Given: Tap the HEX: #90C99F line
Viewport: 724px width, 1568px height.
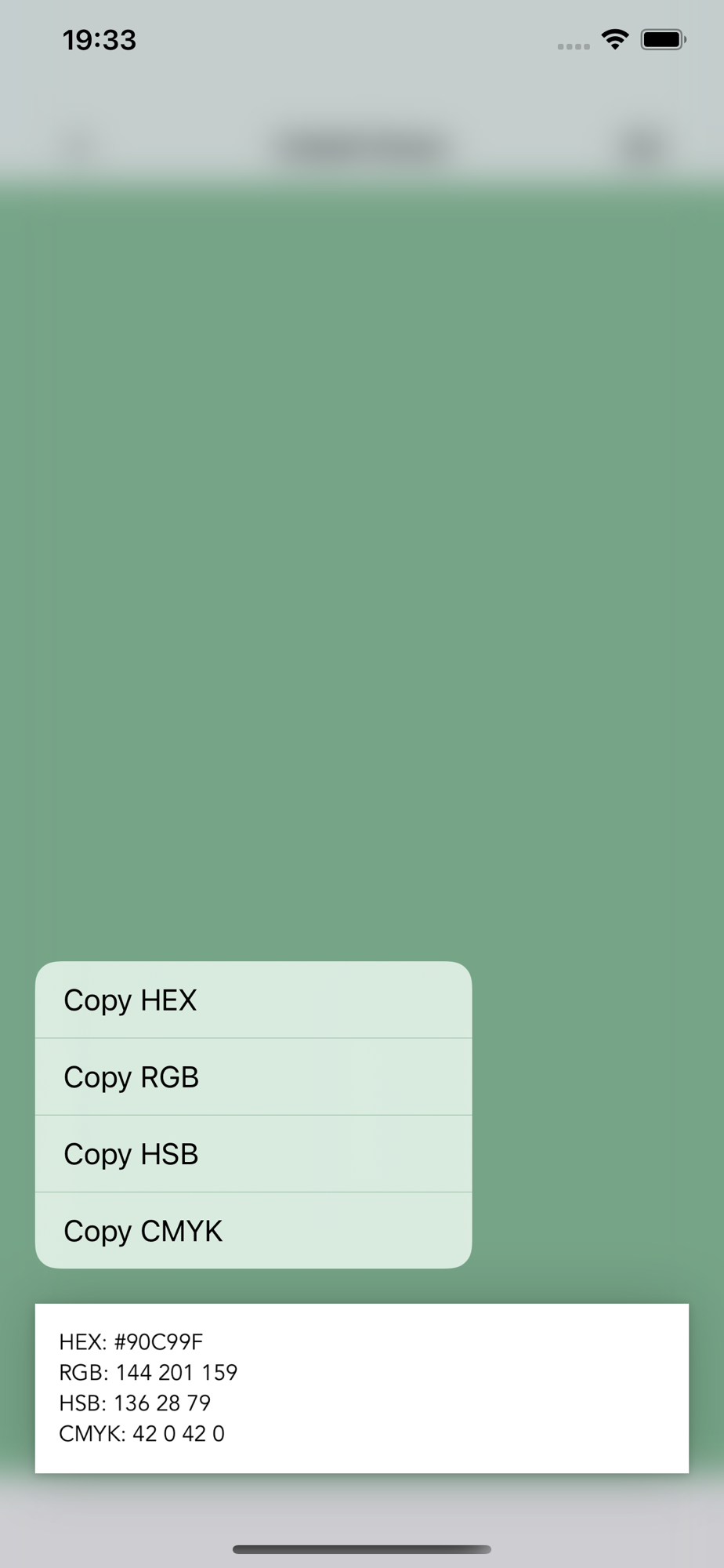Looking at the screenshot, I should (131, 1341).
